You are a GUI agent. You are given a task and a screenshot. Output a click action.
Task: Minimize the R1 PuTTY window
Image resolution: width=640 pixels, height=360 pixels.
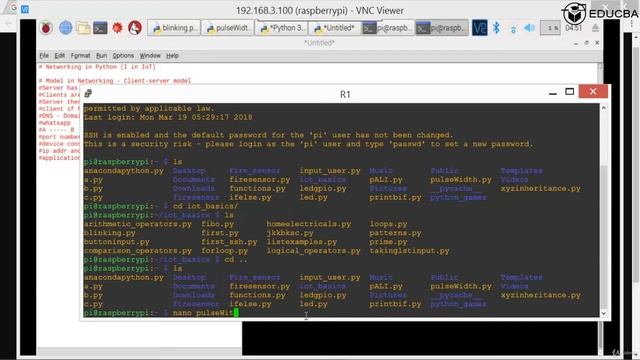pos(553,92)
